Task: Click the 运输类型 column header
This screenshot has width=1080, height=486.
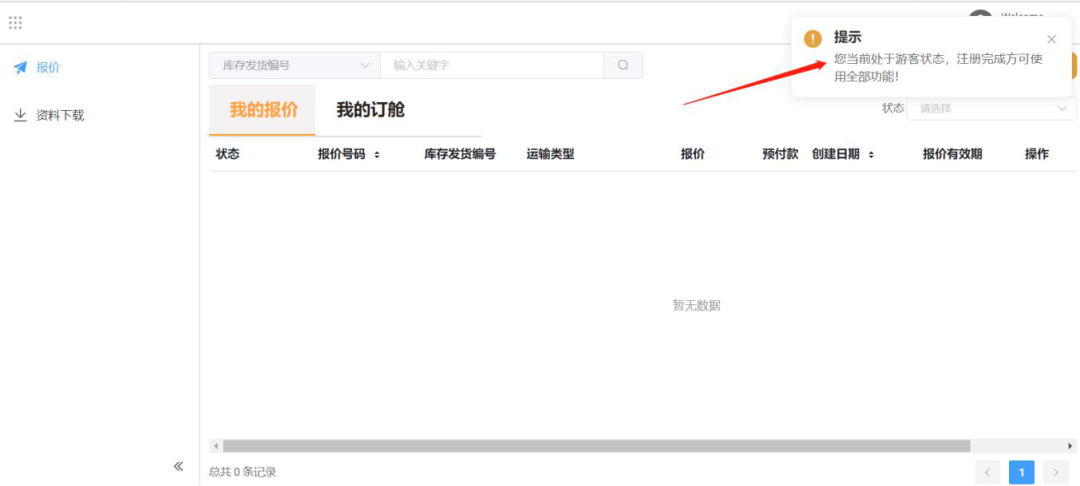Action: 550,154
